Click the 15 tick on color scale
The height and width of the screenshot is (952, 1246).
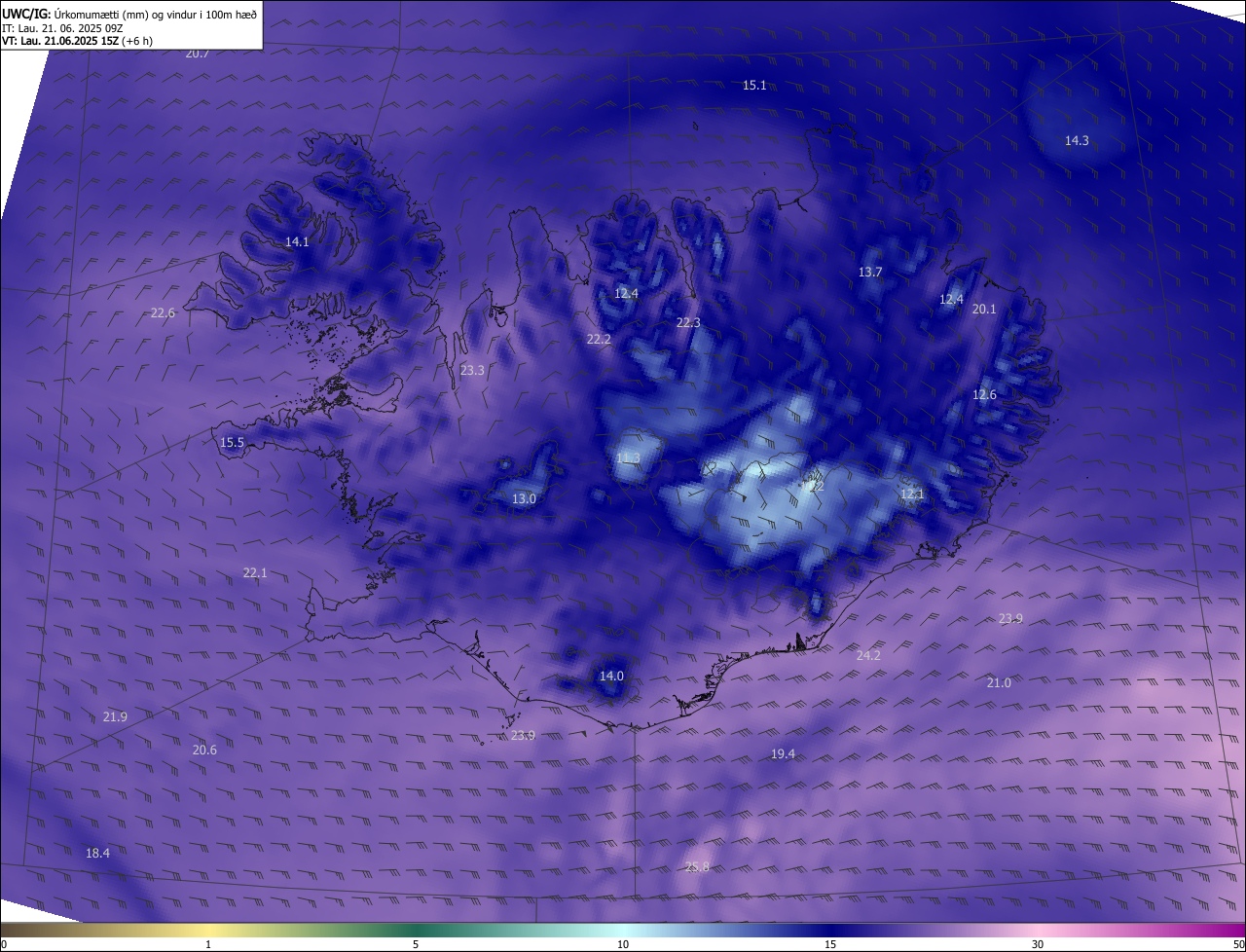830,944
